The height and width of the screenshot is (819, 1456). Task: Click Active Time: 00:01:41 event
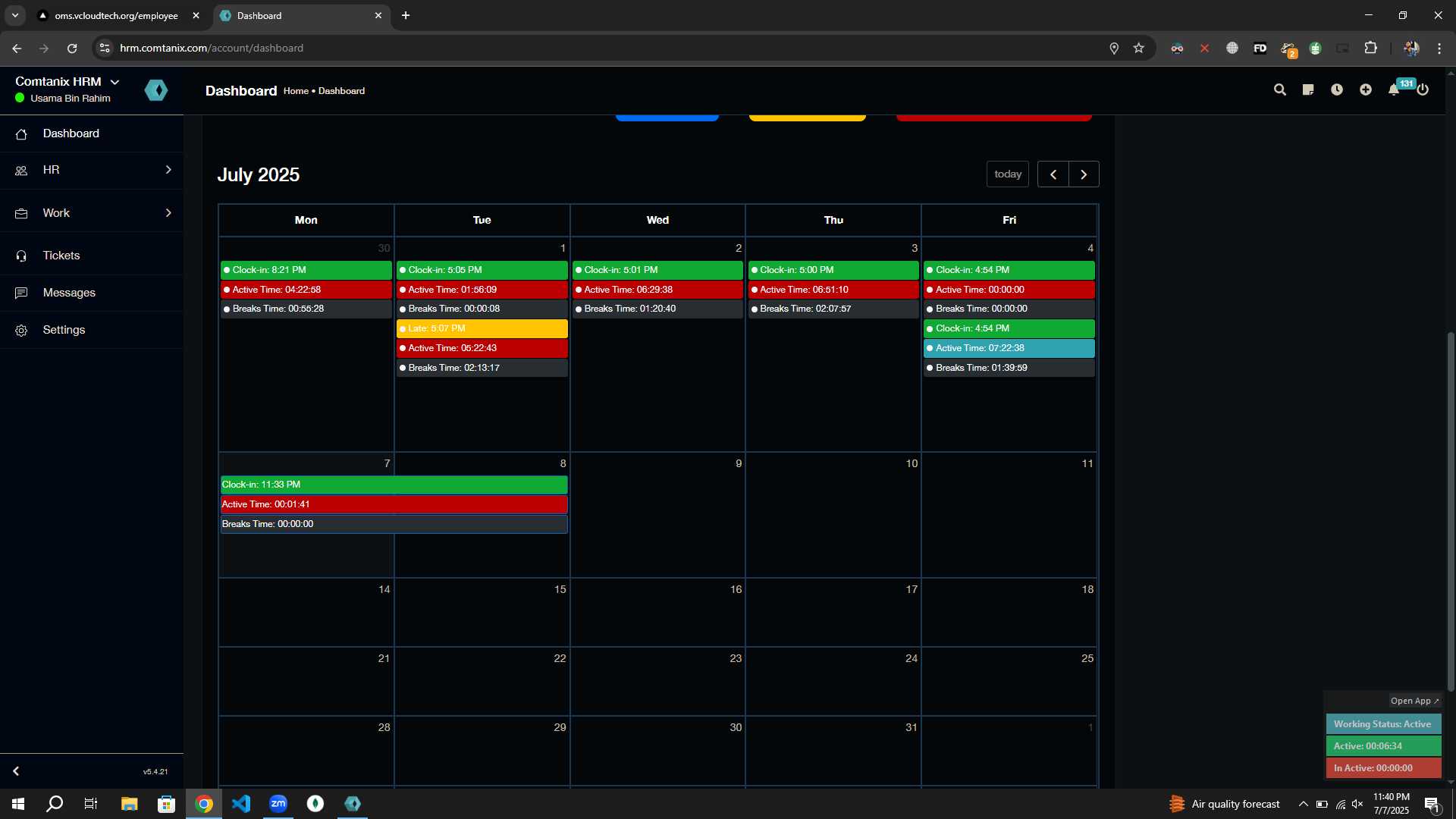(x=394, y=504)
